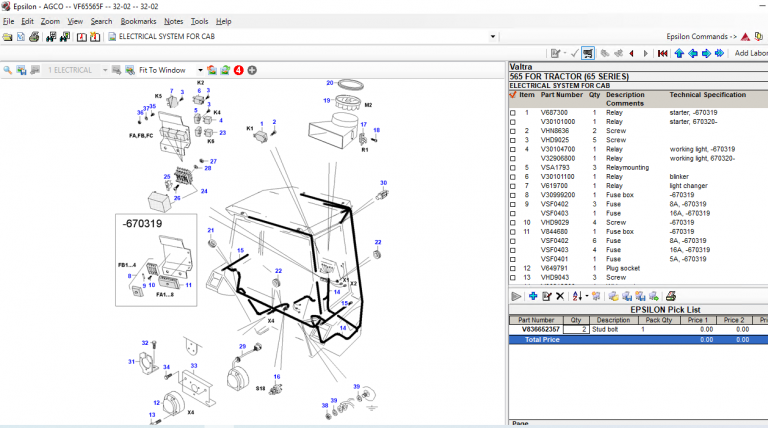Click the shopping cart pick list icon
This screenshot has height=428, width=768.
[x=588, y=53]
